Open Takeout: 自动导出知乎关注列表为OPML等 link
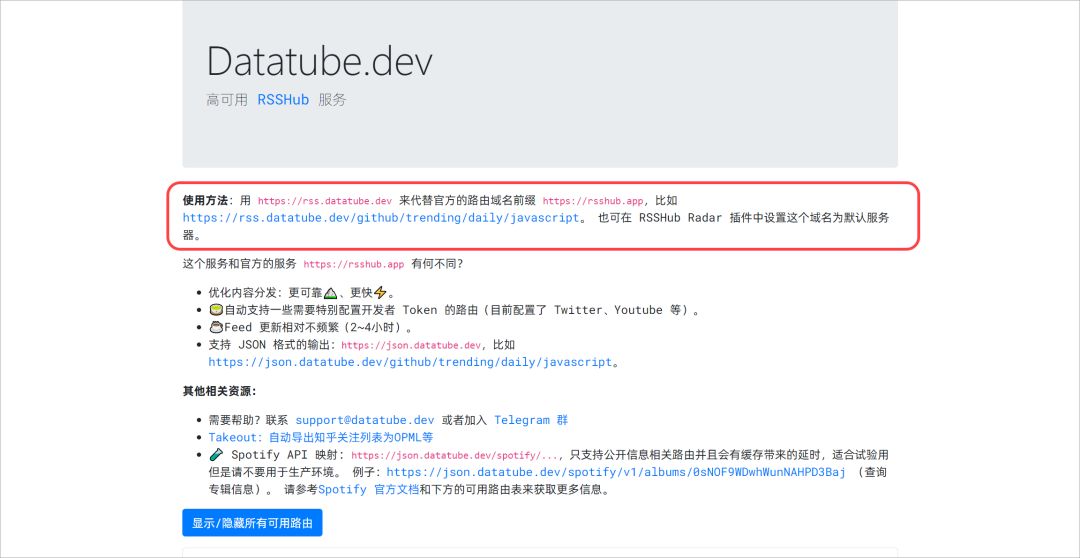 321,437
